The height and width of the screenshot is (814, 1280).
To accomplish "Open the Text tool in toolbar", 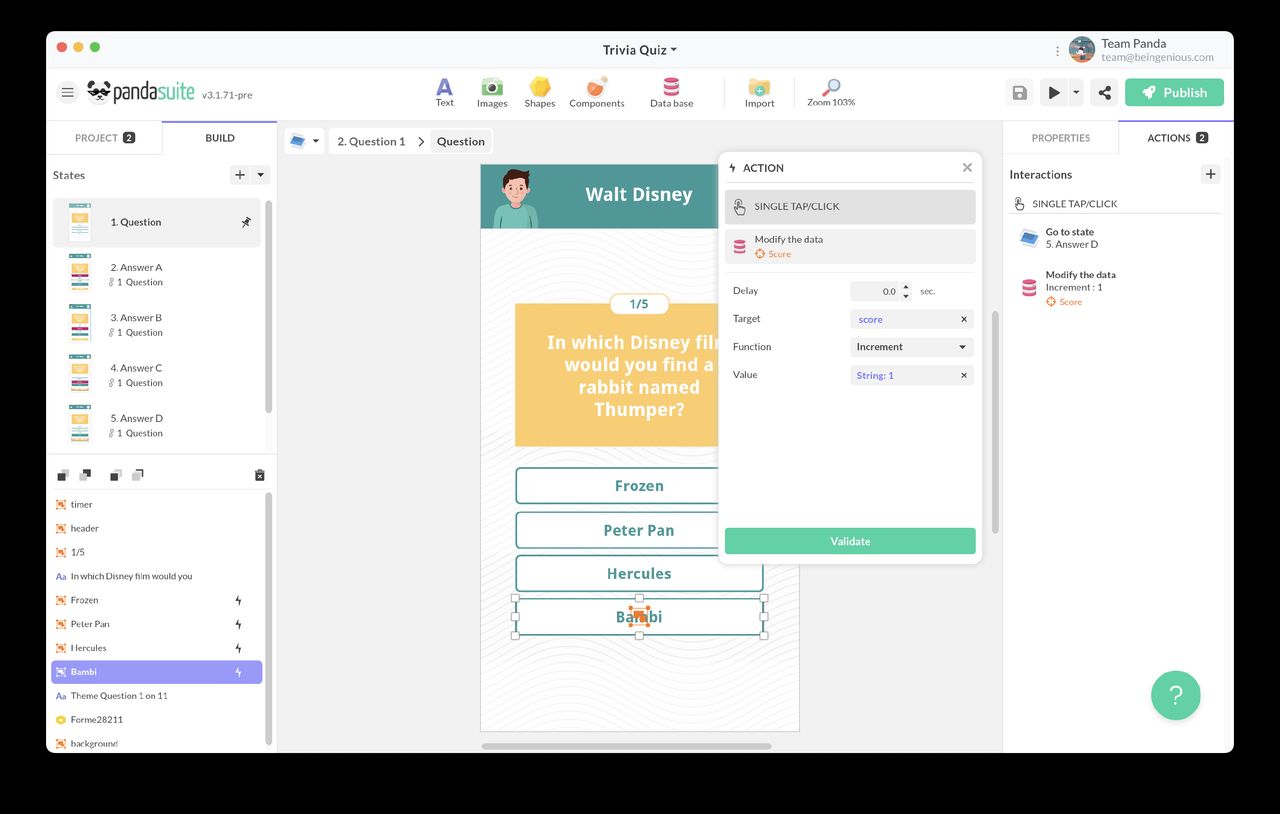I will [x=444, y=92].
